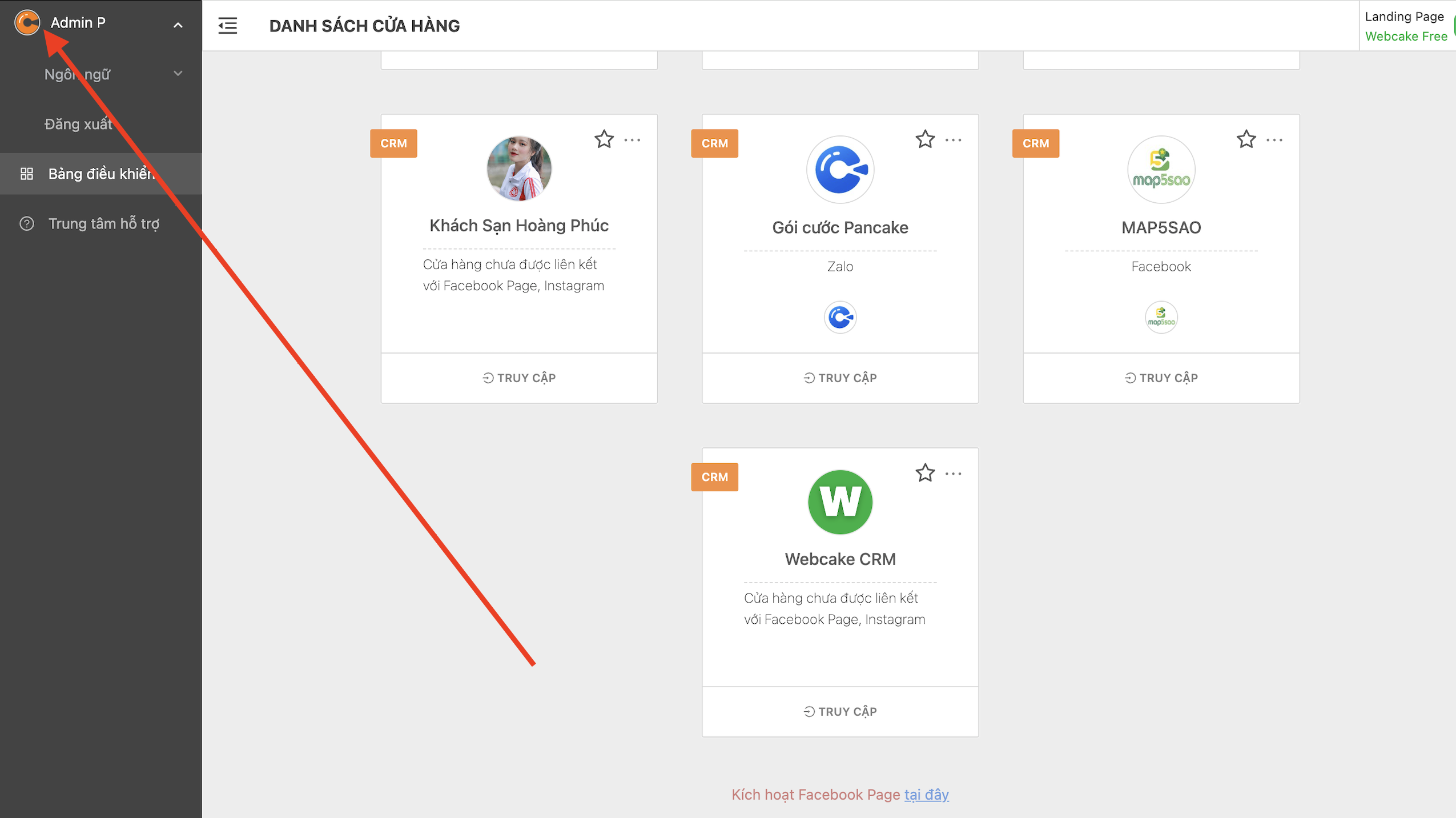Click the Webcake CRM green W logo
Screen dimensions: 1456x818
tap(840, 502)
